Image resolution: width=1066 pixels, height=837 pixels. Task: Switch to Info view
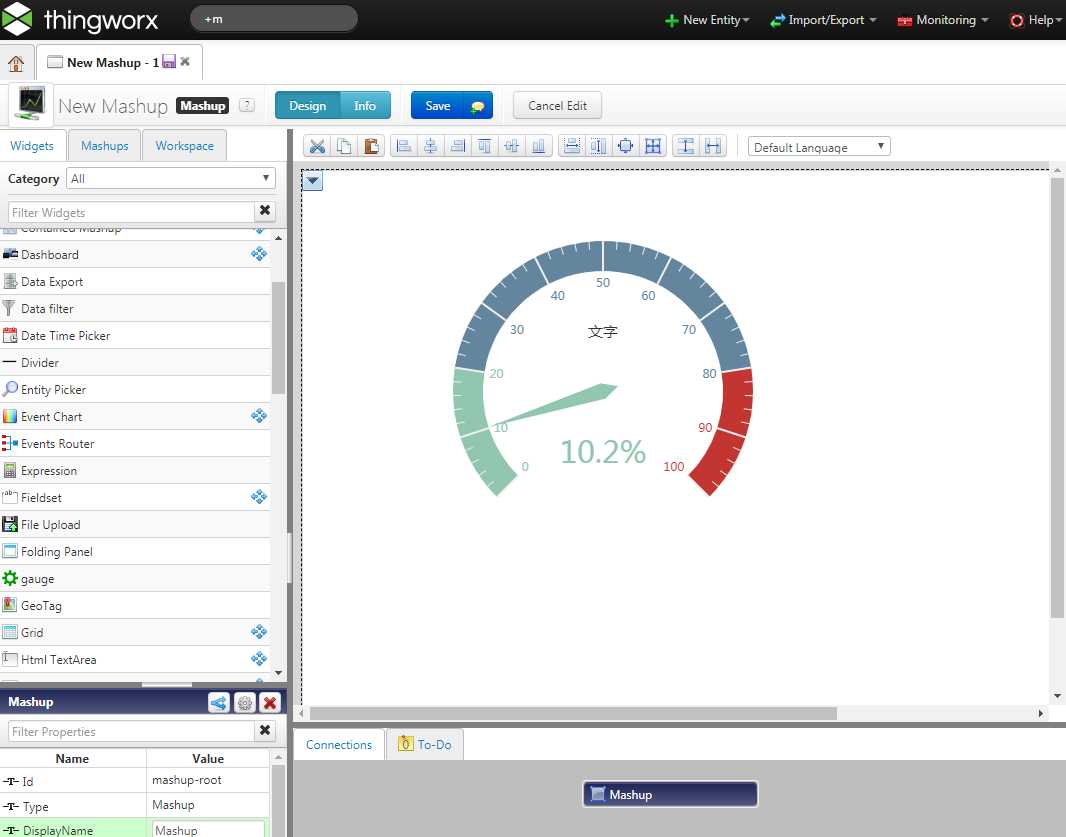tap(365, 105)
